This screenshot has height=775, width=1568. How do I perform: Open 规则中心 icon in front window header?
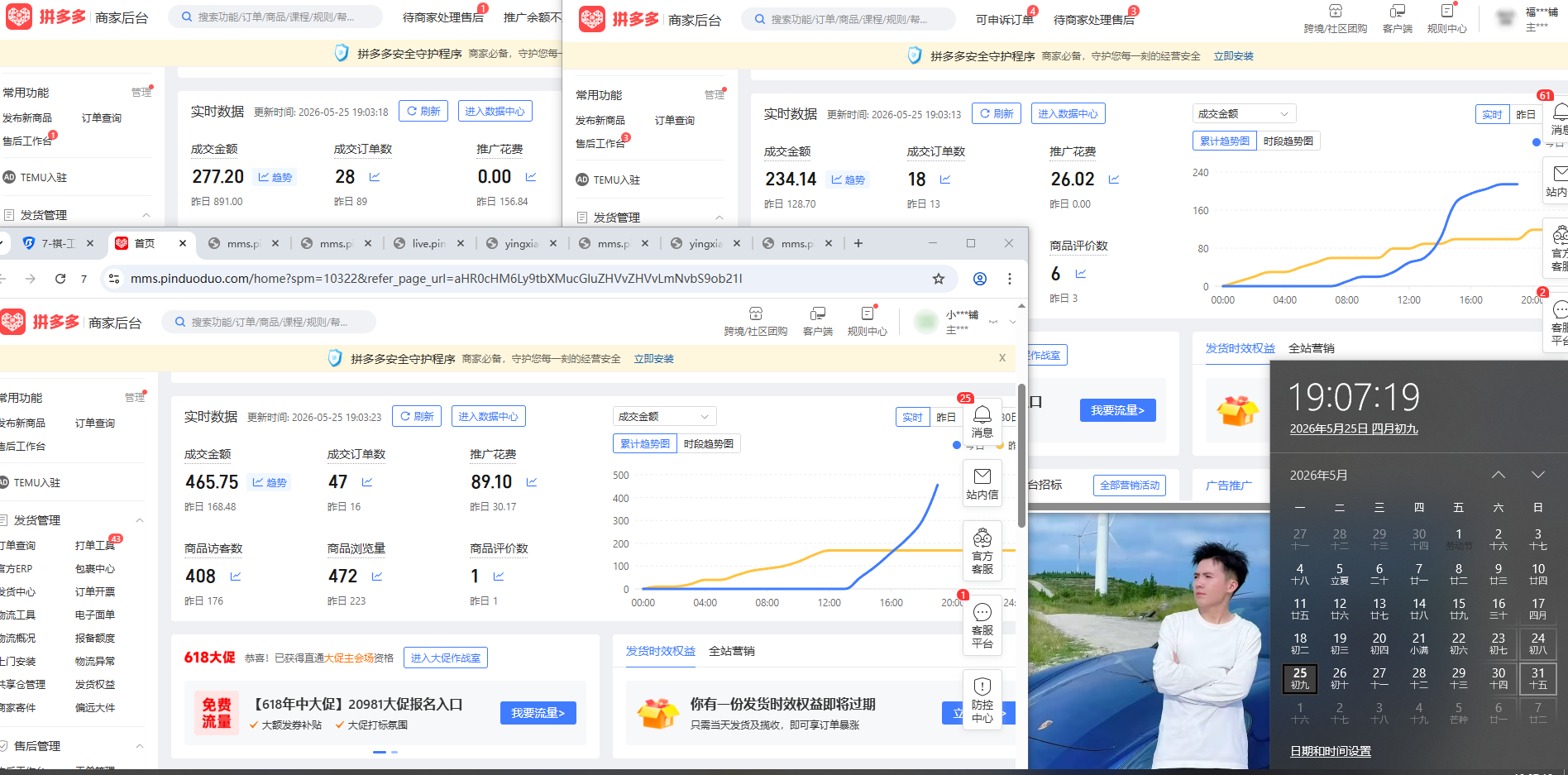click(867, 321)
